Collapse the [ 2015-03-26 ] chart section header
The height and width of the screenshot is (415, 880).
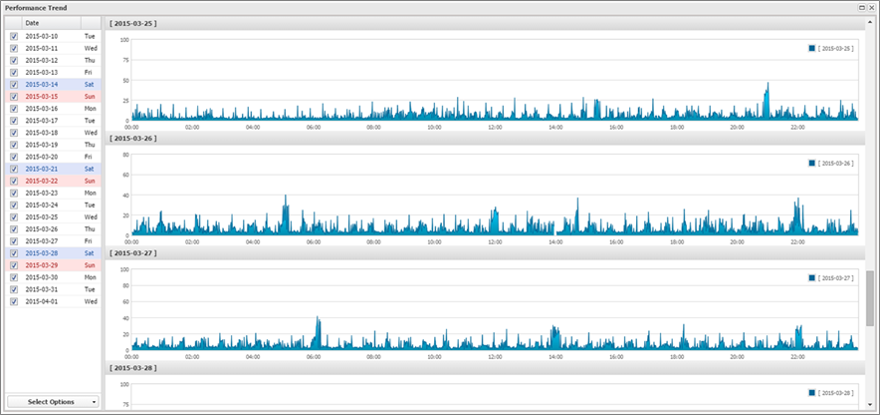click(486, 138)
